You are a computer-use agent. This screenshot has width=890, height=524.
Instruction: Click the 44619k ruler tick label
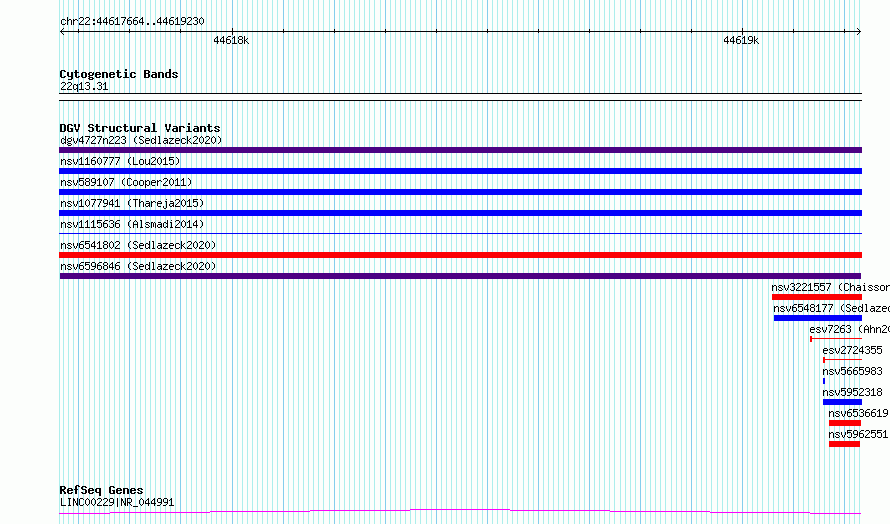pyautogui.click(x=741, y=40)
